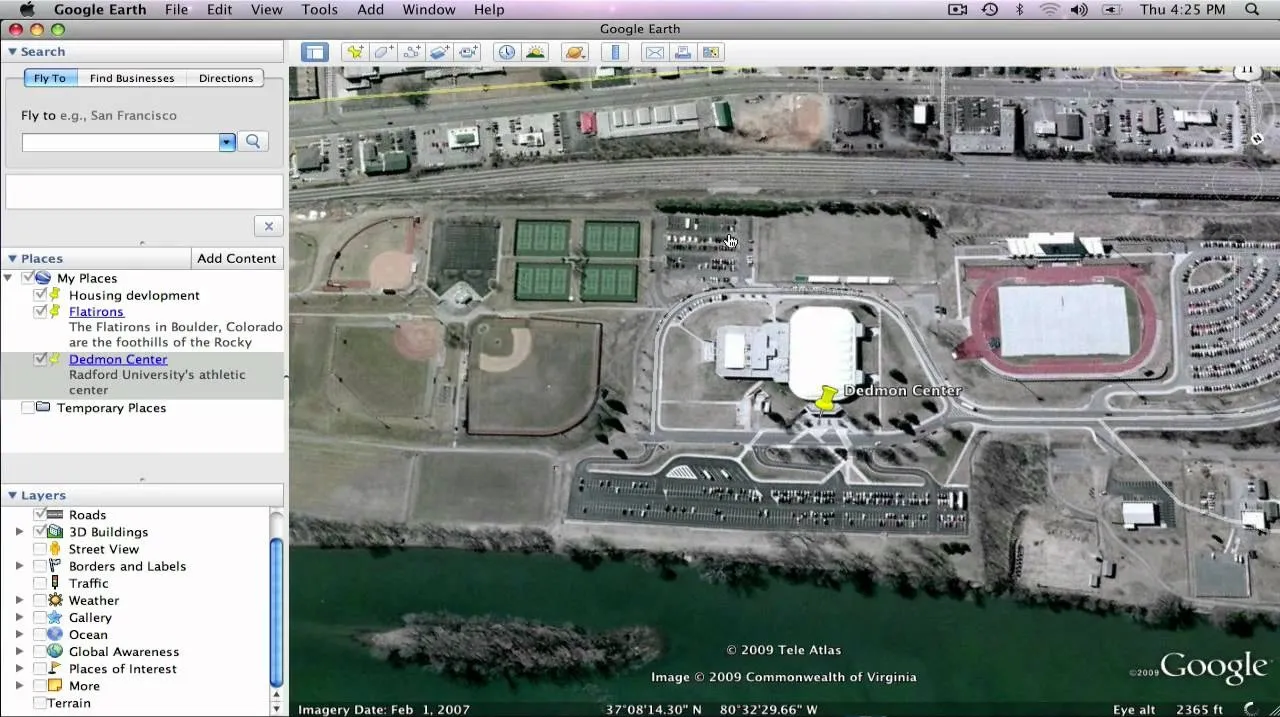Uncheck the Roads layer checkbox
1280x717 pixels.
(x=40, y=515)
